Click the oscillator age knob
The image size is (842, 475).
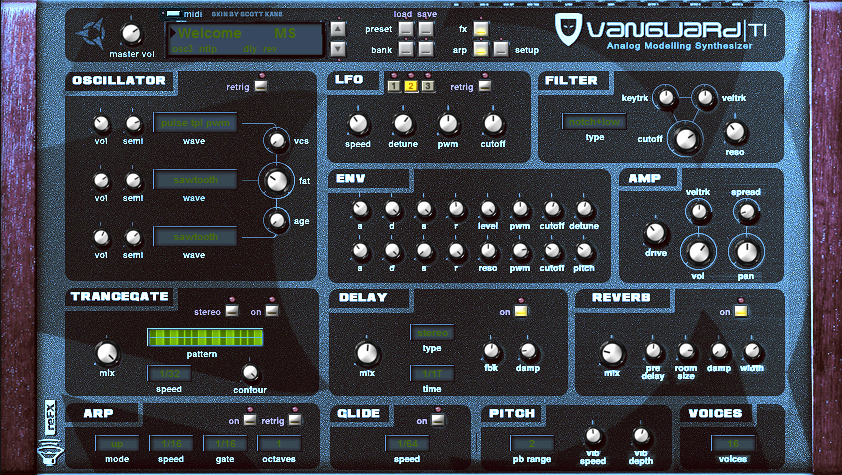coord(277,220)
